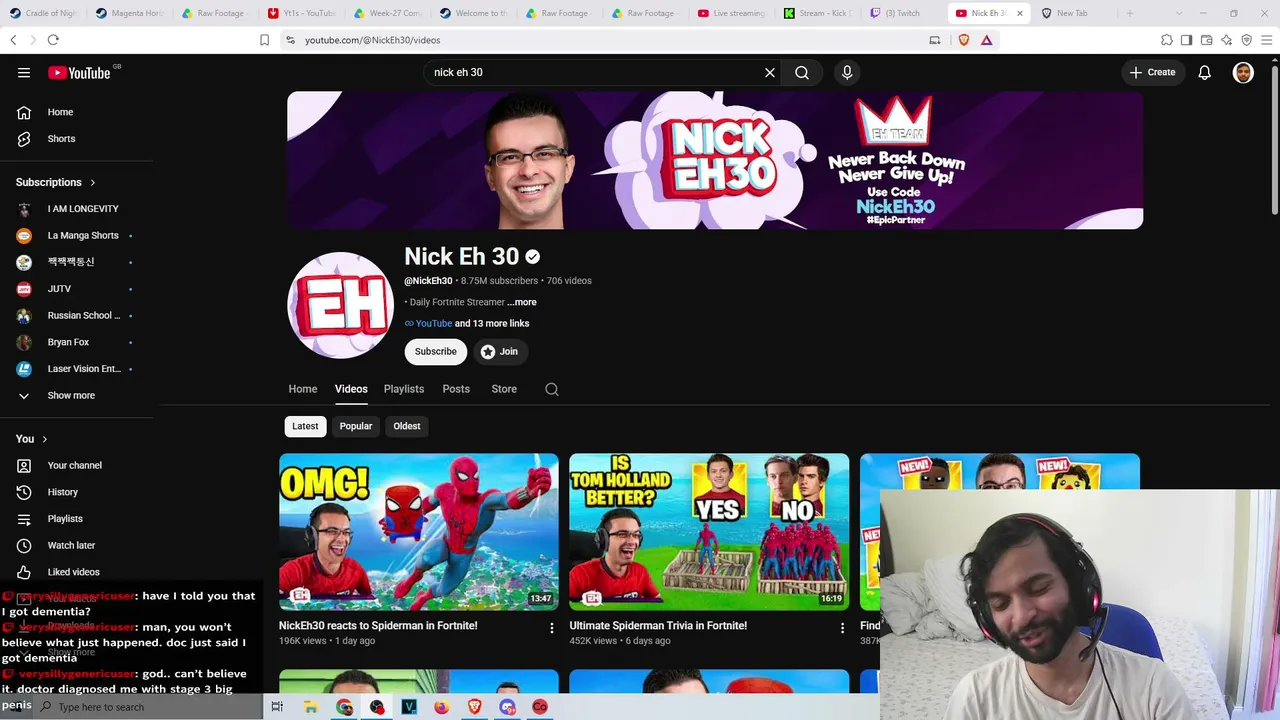The image size is (1280, 720).
Task: Open Google Chrome from the taskbar
Action: (x=344, y=707)
